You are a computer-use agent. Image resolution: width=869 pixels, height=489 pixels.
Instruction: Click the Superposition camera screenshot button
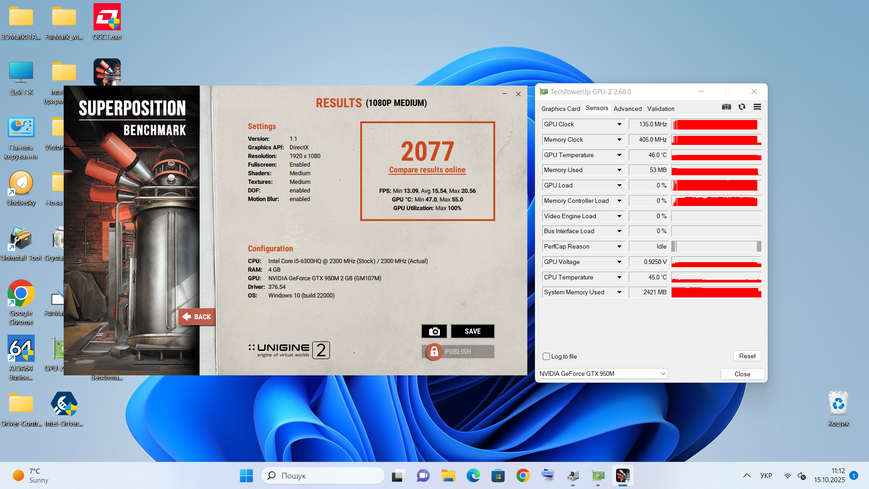tap(434, 331)
